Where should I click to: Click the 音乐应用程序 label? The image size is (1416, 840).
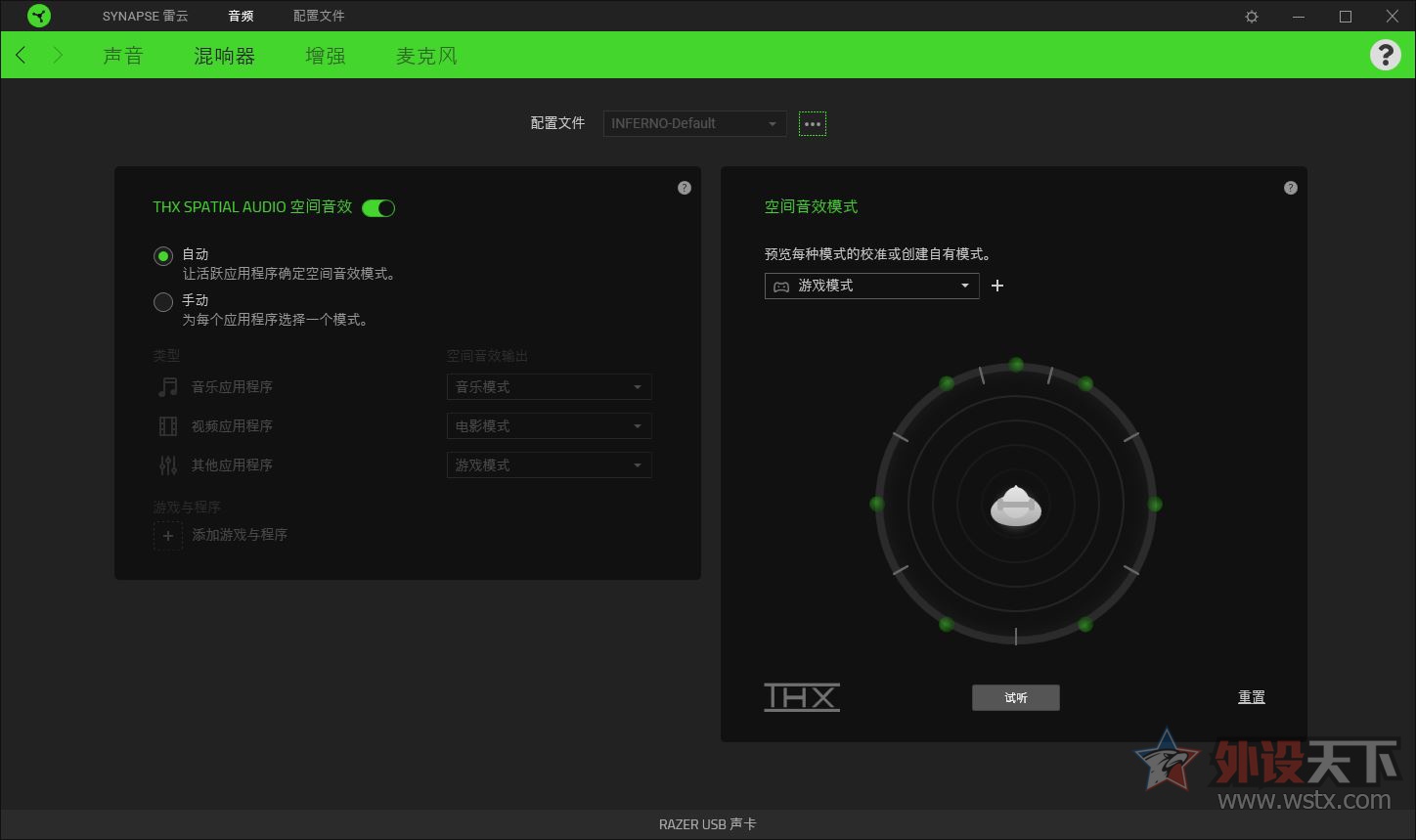(232, 387)
